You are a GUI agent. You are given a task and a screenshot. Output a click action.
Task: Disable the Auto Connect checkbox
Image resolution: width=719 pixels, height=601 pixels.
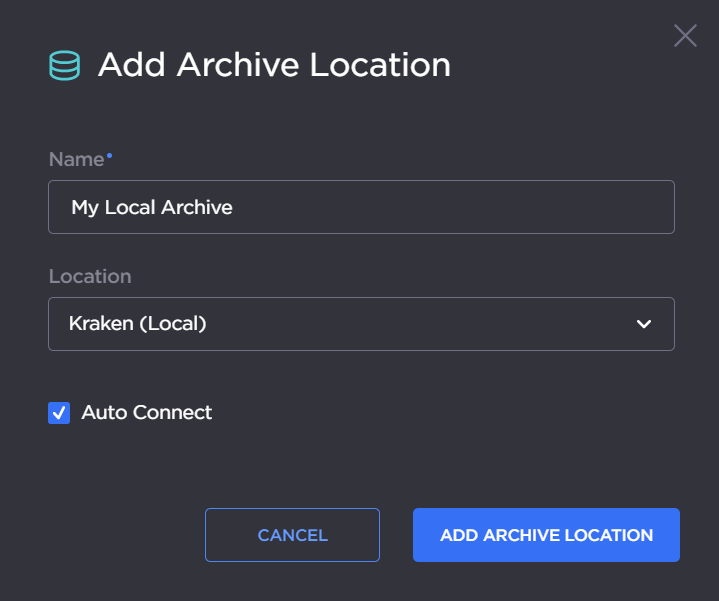point(59,412)
